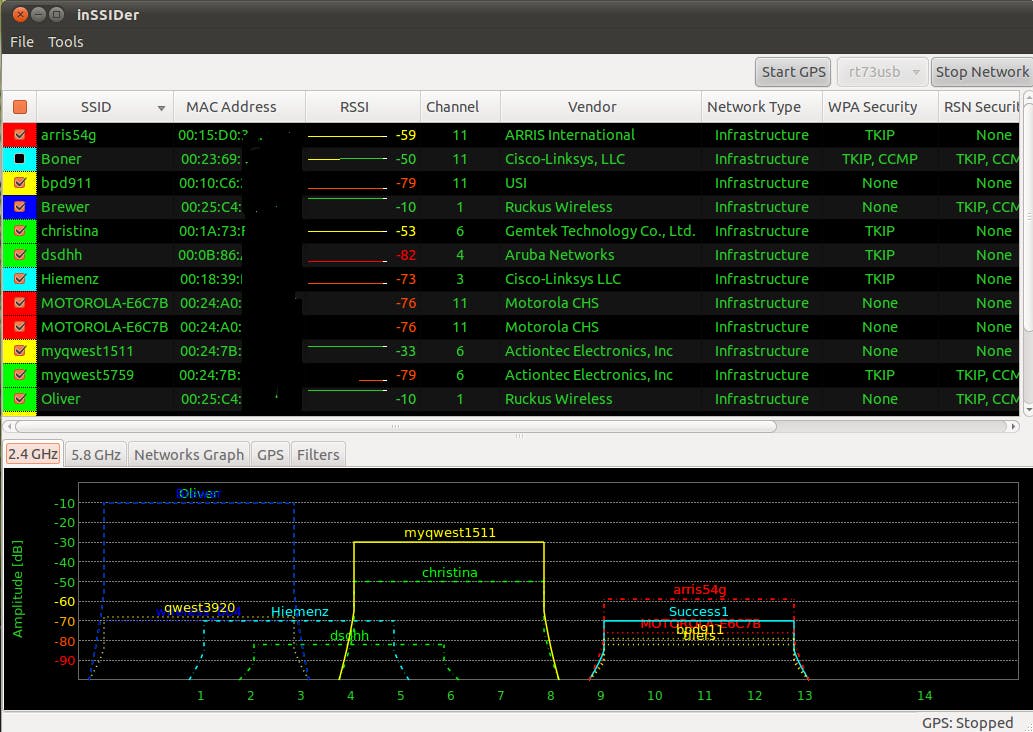
Task: Open the Networks Graph tab
Action: coord(188,455)
